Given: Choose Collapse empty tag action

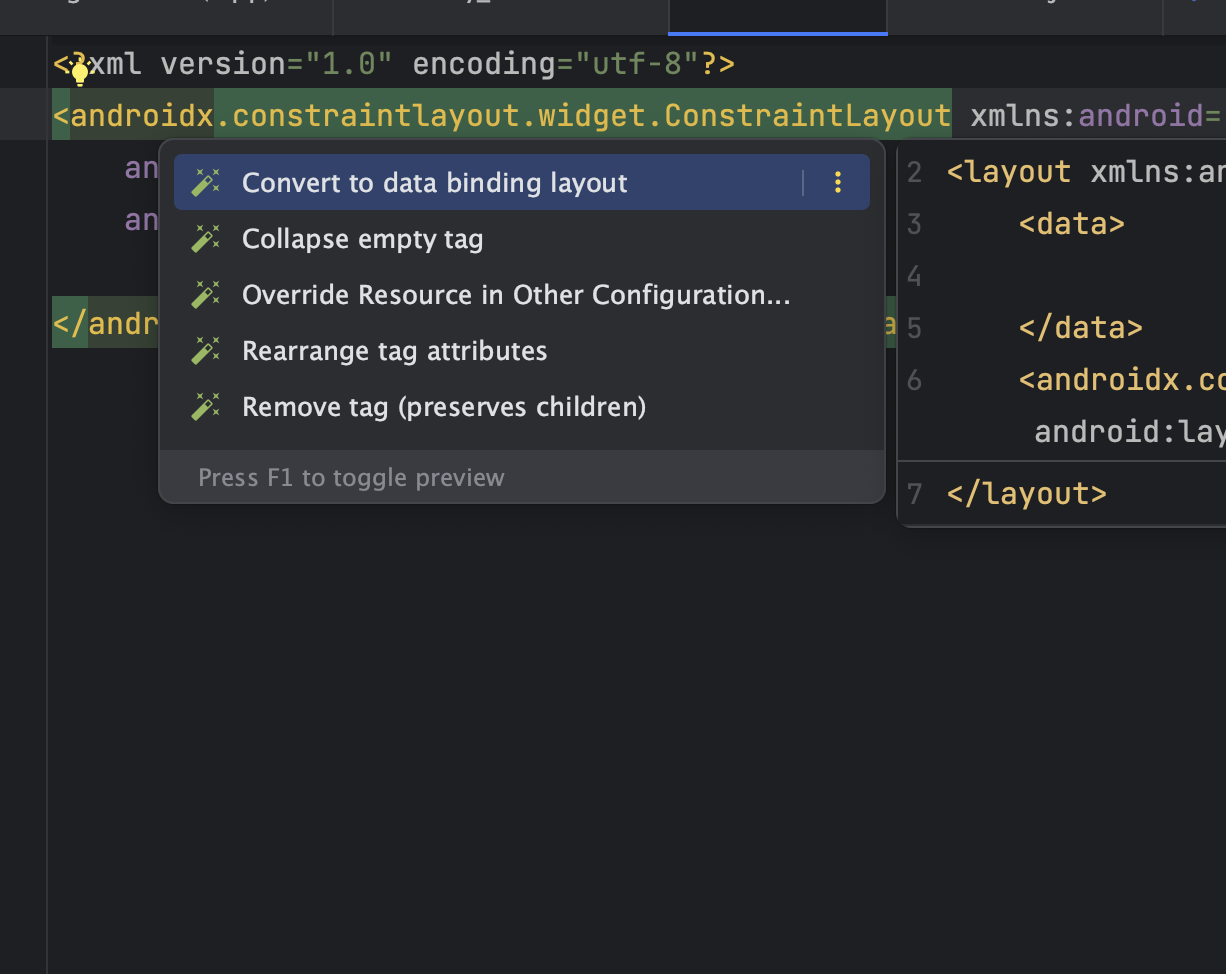Looking at the screenshot, I should 362,239.
